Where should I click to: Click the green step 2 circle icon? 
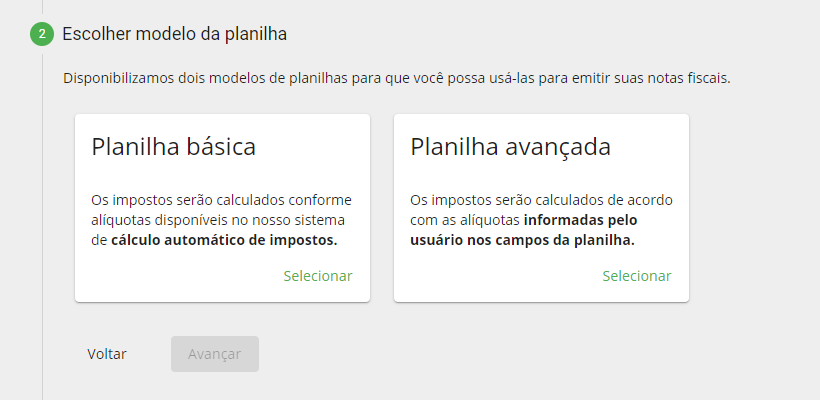click(x=42, y=34)
